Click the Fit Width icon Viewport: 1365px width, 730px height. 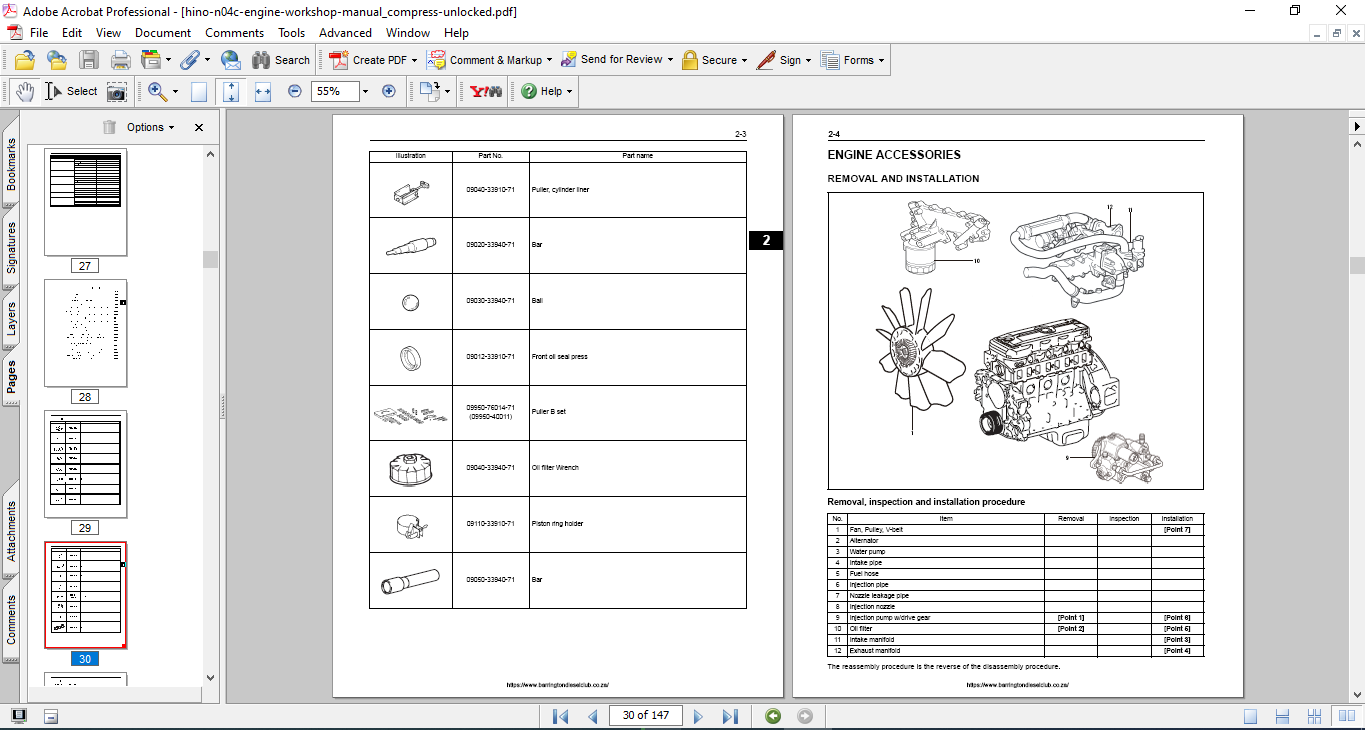263,91
